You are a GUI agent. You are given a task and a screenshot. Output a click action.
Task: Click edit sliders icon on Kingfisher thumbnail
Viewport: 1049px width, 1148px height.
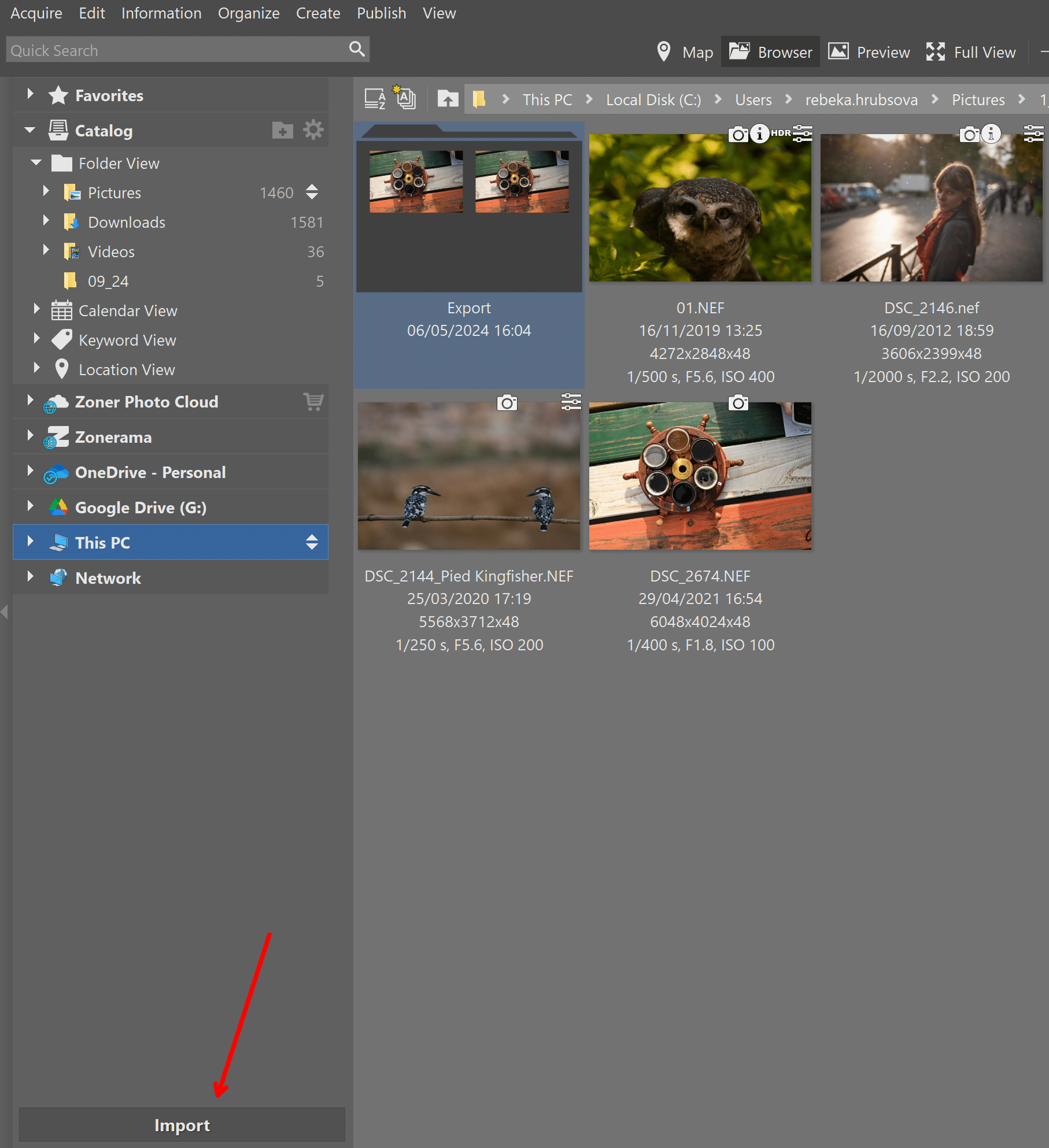tap(570, 402)
